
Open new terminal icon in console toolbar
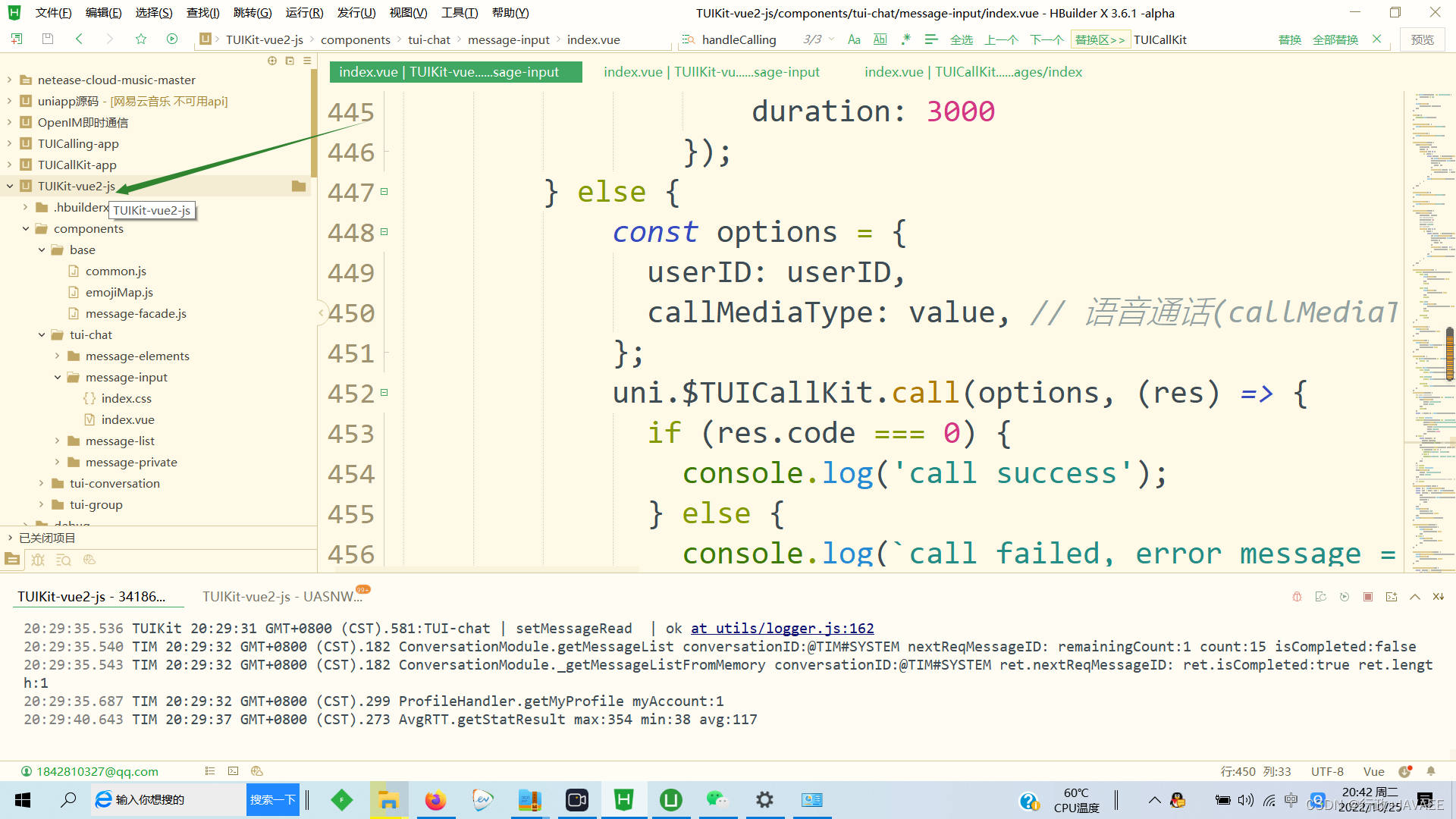(1392, 597)
